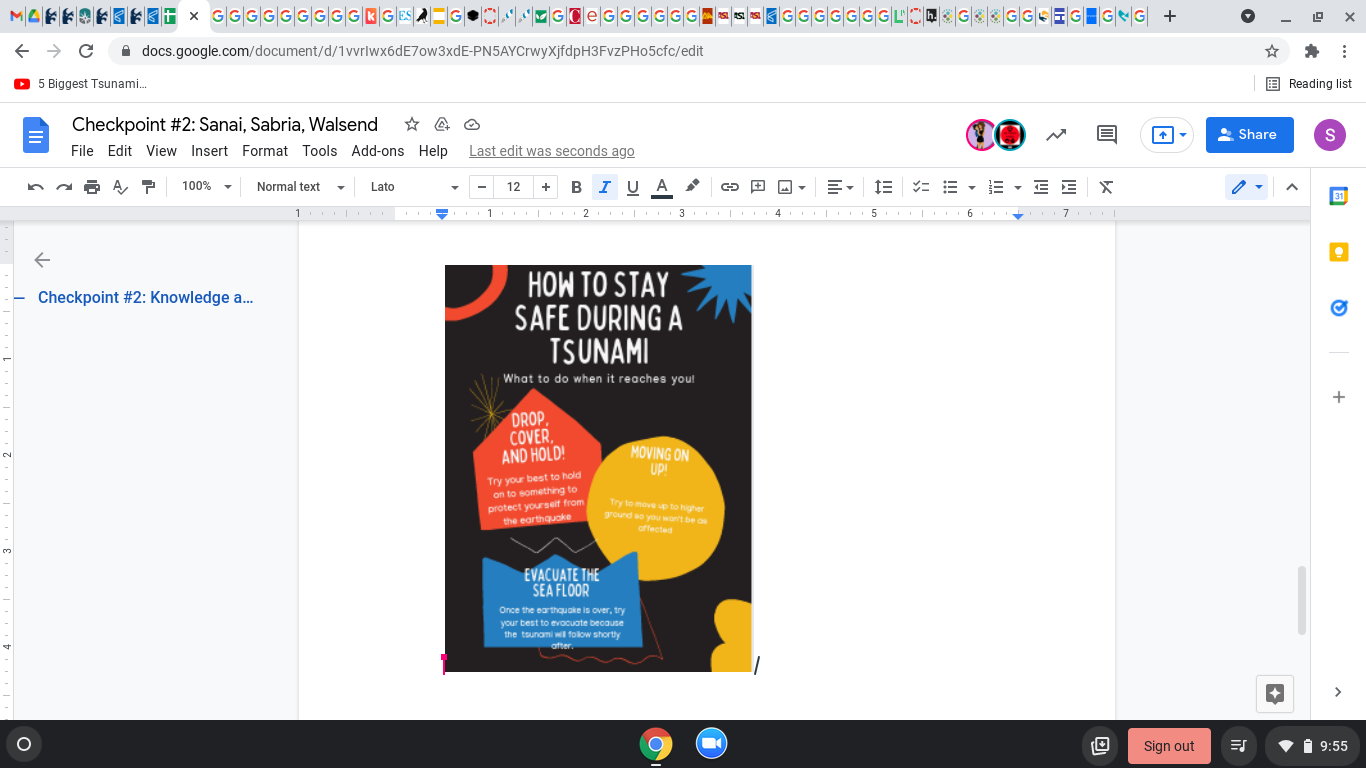Click the print icon in toolbar
The height and width of the screenshot is (768, 1366).
92,187
